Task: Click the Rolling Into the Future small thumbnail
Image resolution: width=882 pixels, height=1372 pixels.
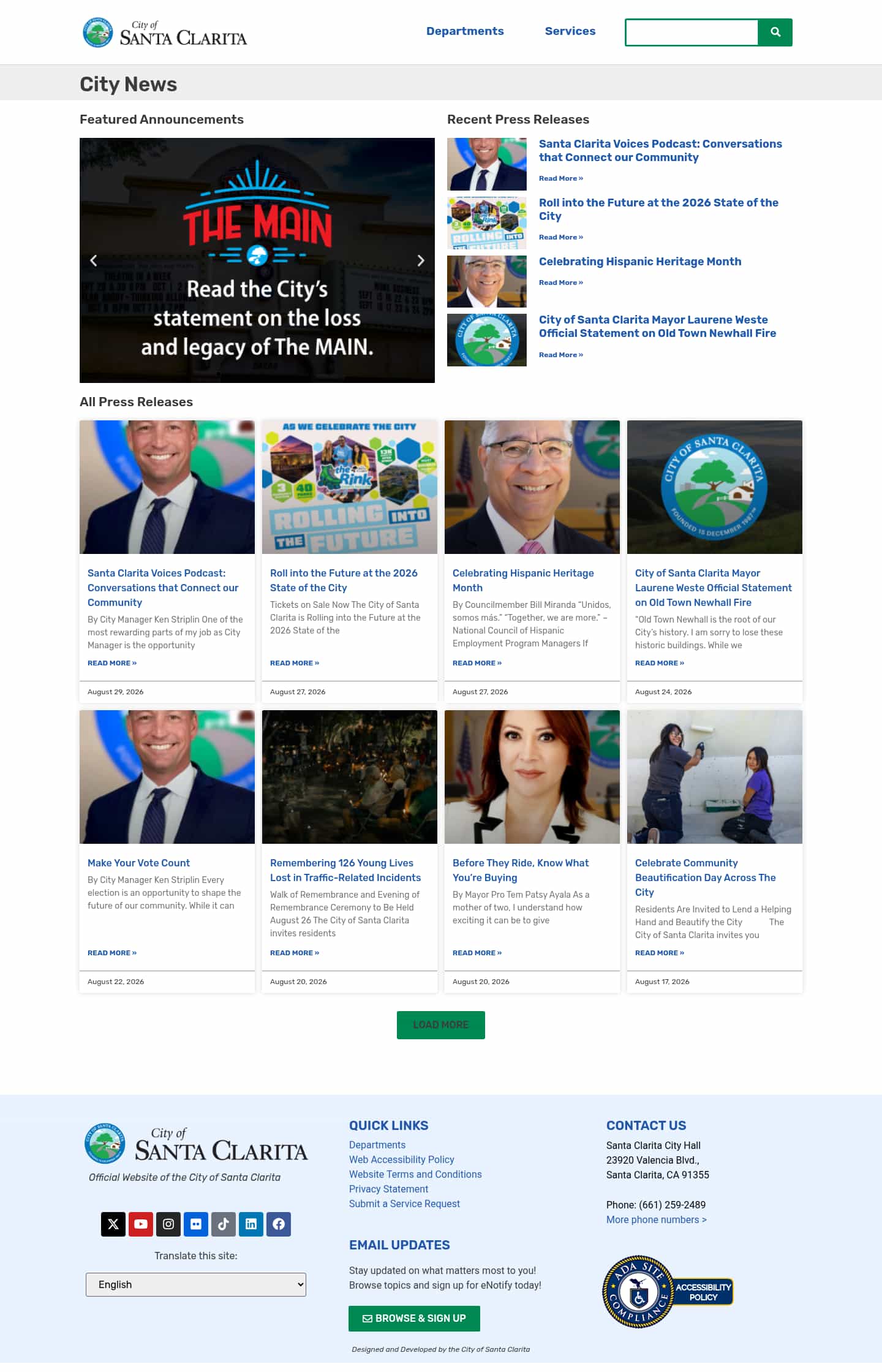Action: click(487, 223)
